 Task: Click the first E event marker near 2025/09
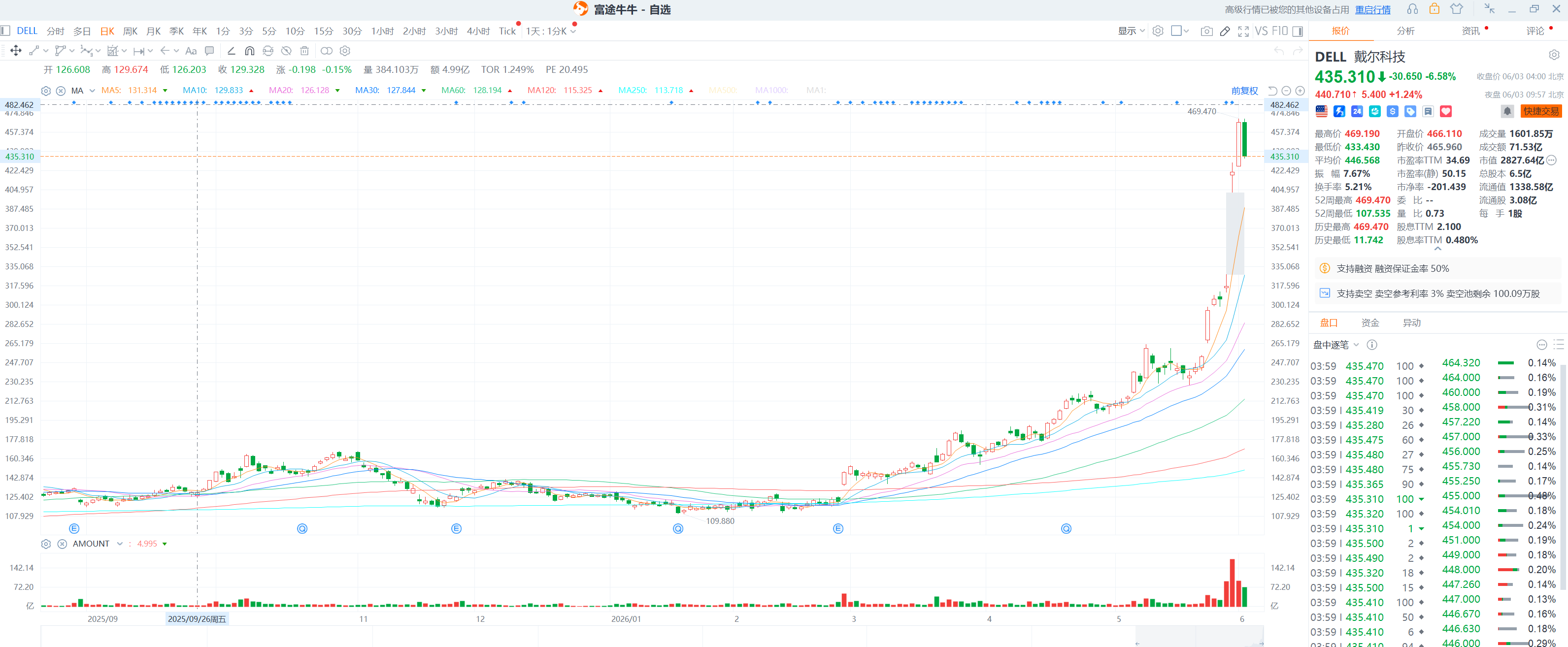[x=74, y=528]
